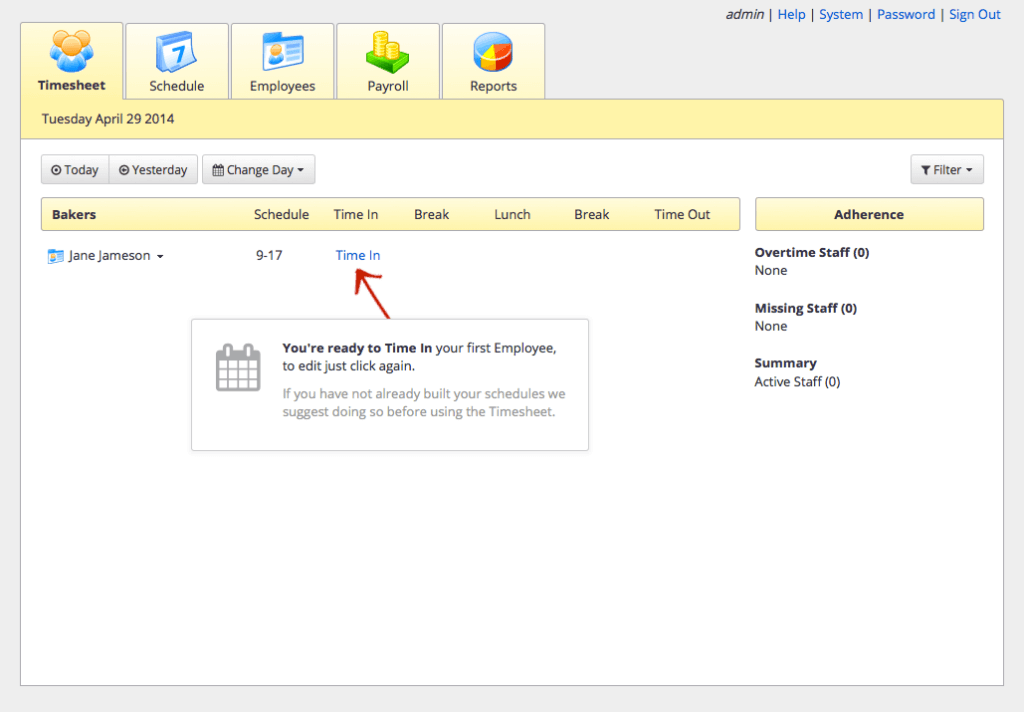Click the Schedule calendar icon
This screenshot has width=1024, height=712.
[x=176, y=51]
